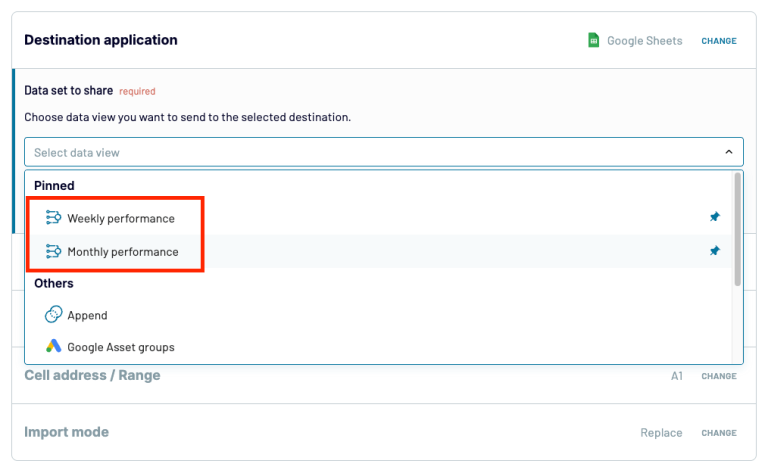Click the Weekly performance data flow icon

click(54, 218)
